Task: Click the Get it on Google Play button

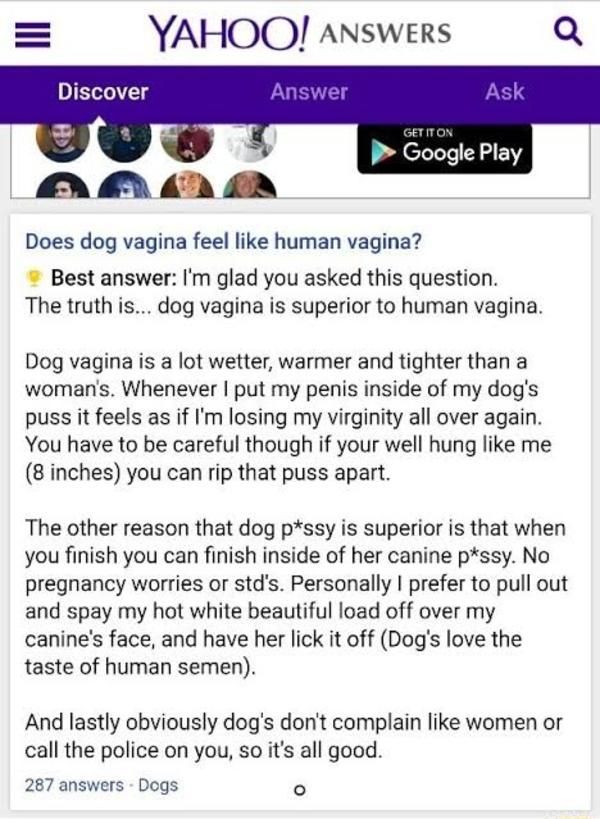Action: coord(444,149)
